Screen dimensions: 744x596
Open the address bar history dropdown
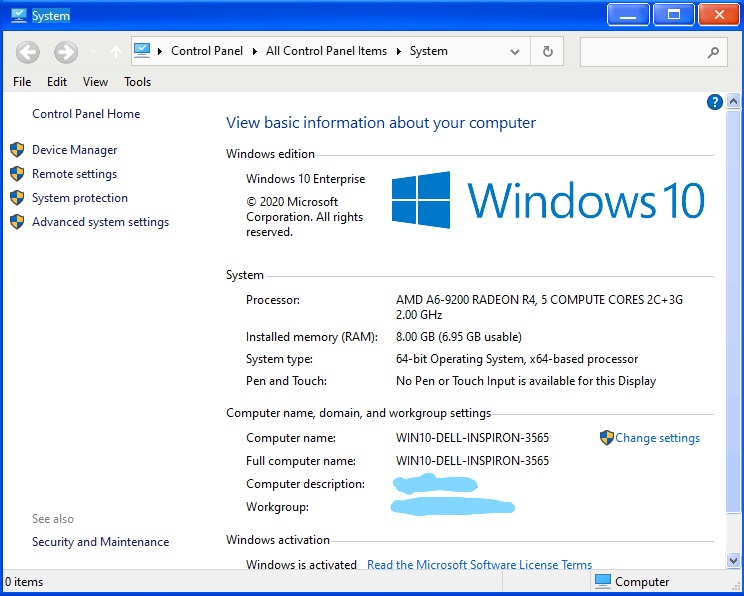515,52
